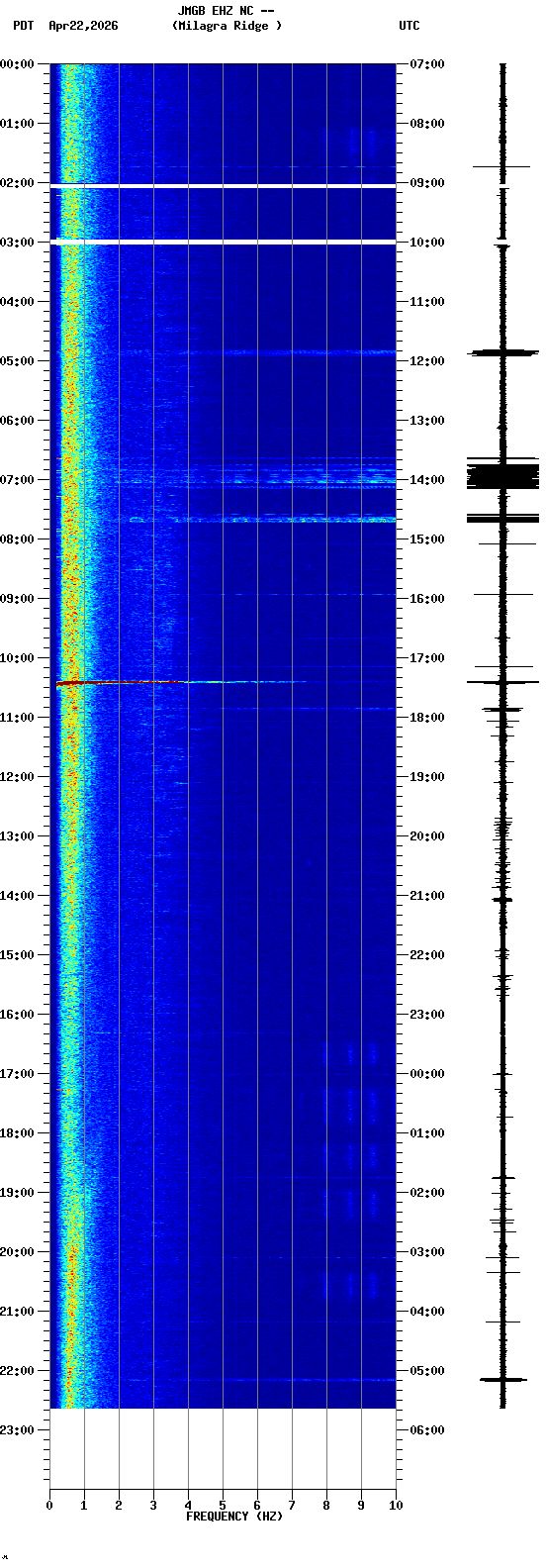This screenshot has width=546, height=1568.
Task: Click the 10 tick on frequency axis
Action: (396, 1506)
